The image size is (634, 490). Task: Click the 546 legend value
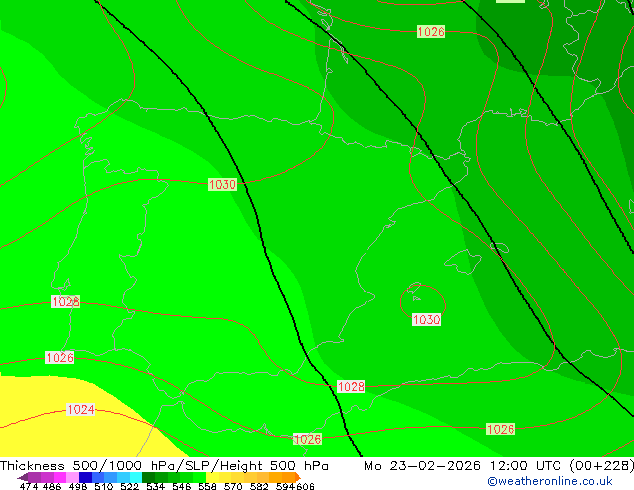click(x=182, y=486)
